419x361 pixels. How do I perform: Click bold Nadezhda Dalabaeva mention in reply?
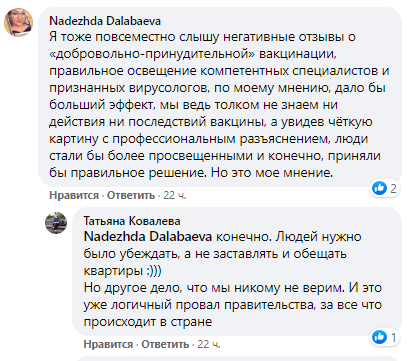148,237
